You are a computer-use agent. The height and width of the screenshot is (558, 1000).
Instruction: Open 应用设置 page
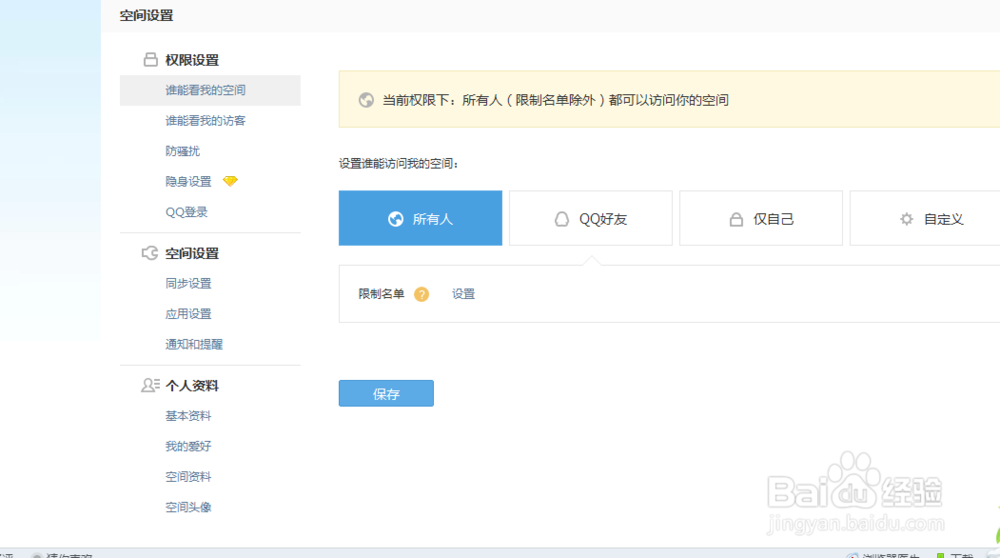[188, 314]
